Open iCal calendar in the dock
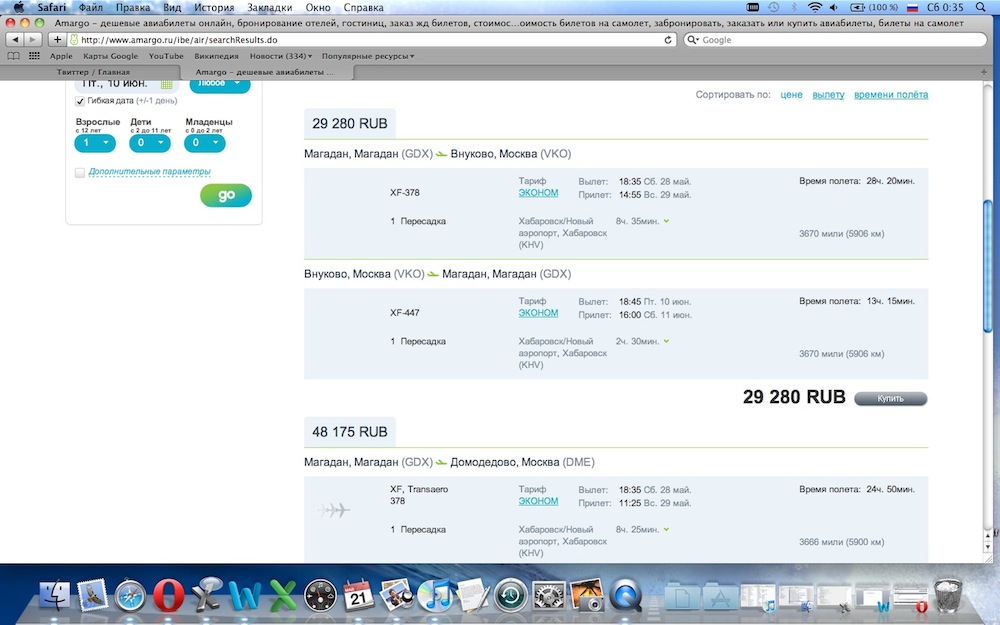Viewport: 1000px width, 625px height. tap(358, 597)
